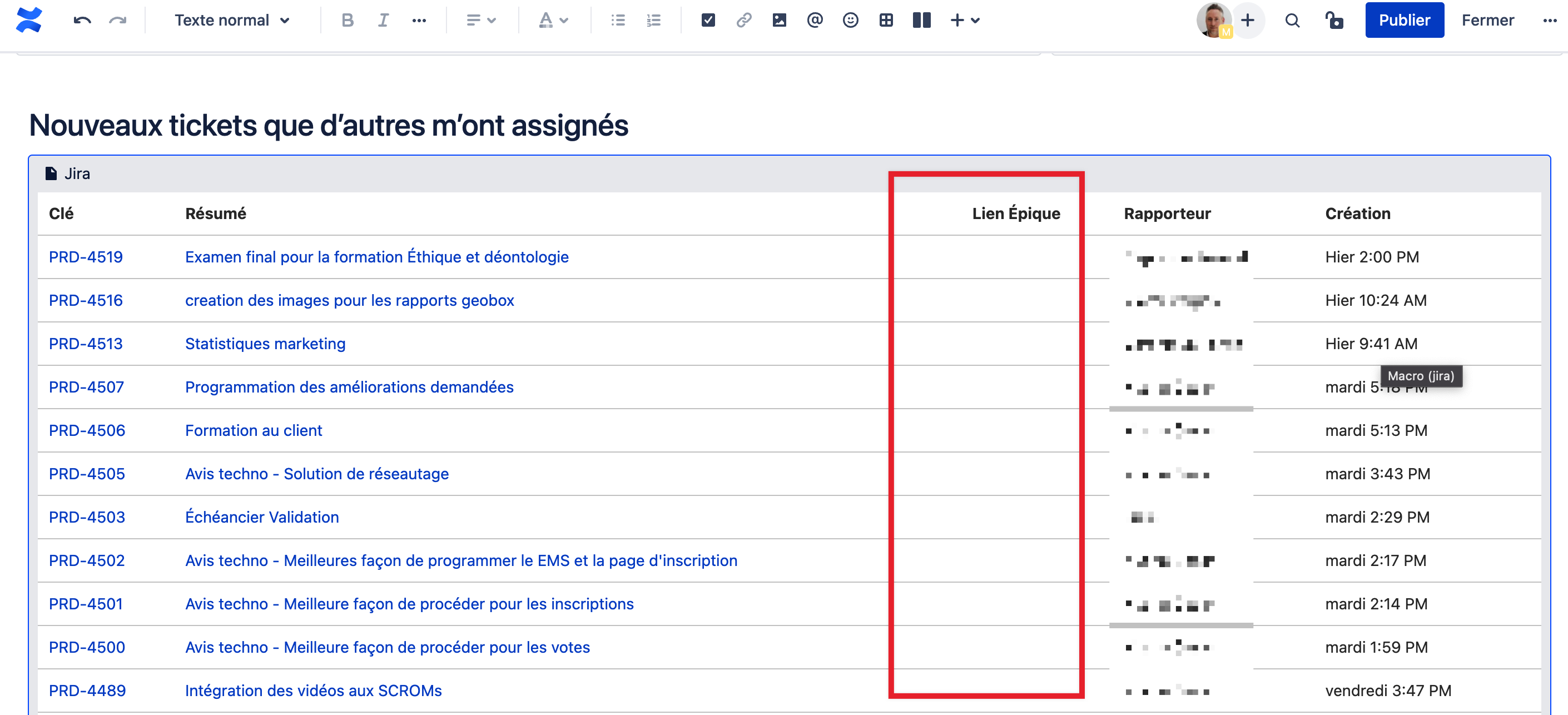Open the Texte normal style dropdown
1568x715 pixels.
pos(232,21)
